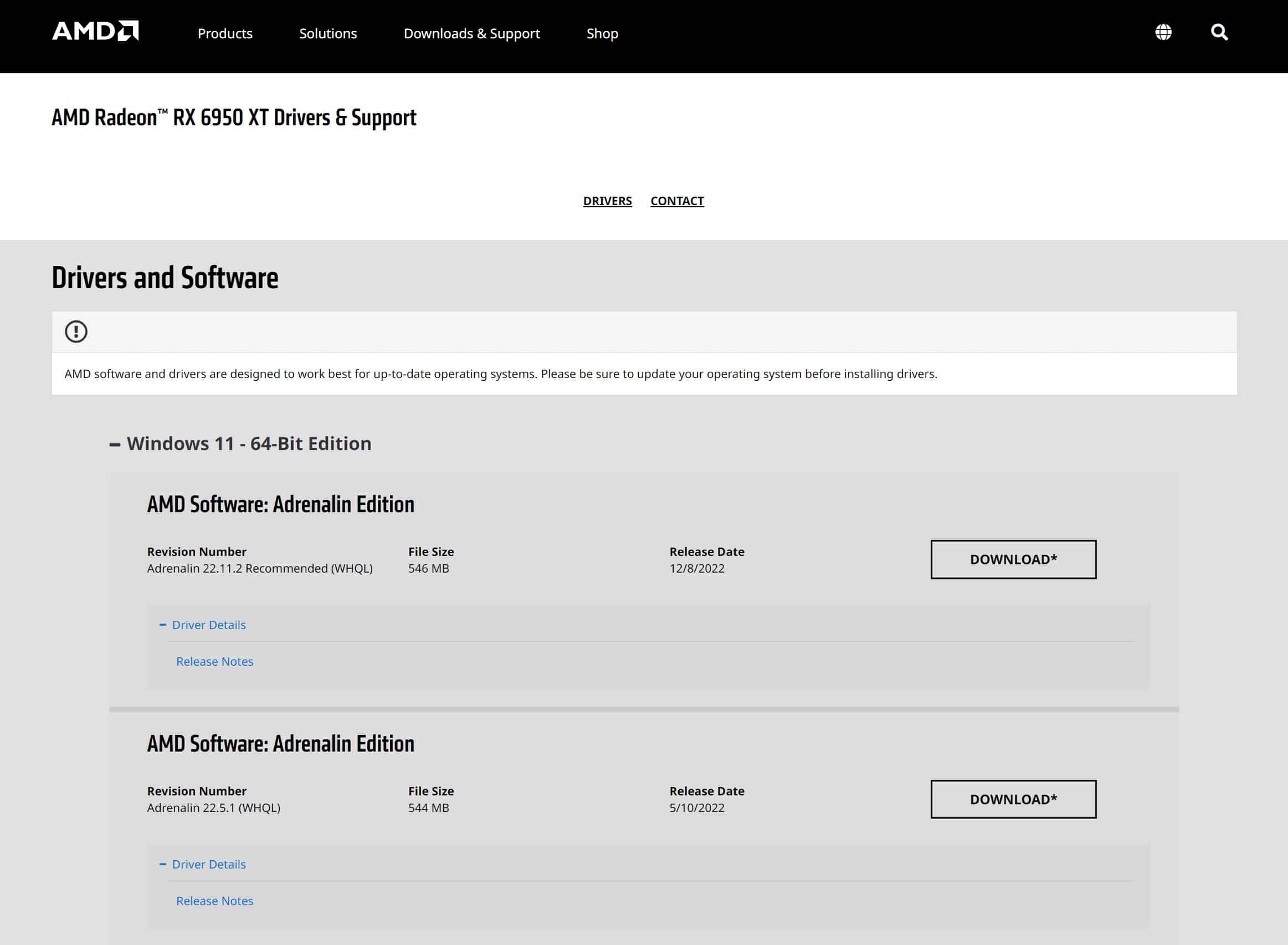The width and height of the screenshot is (1288, 945).
Task: Open Downloads & Support menu
Action: [471, 33]
